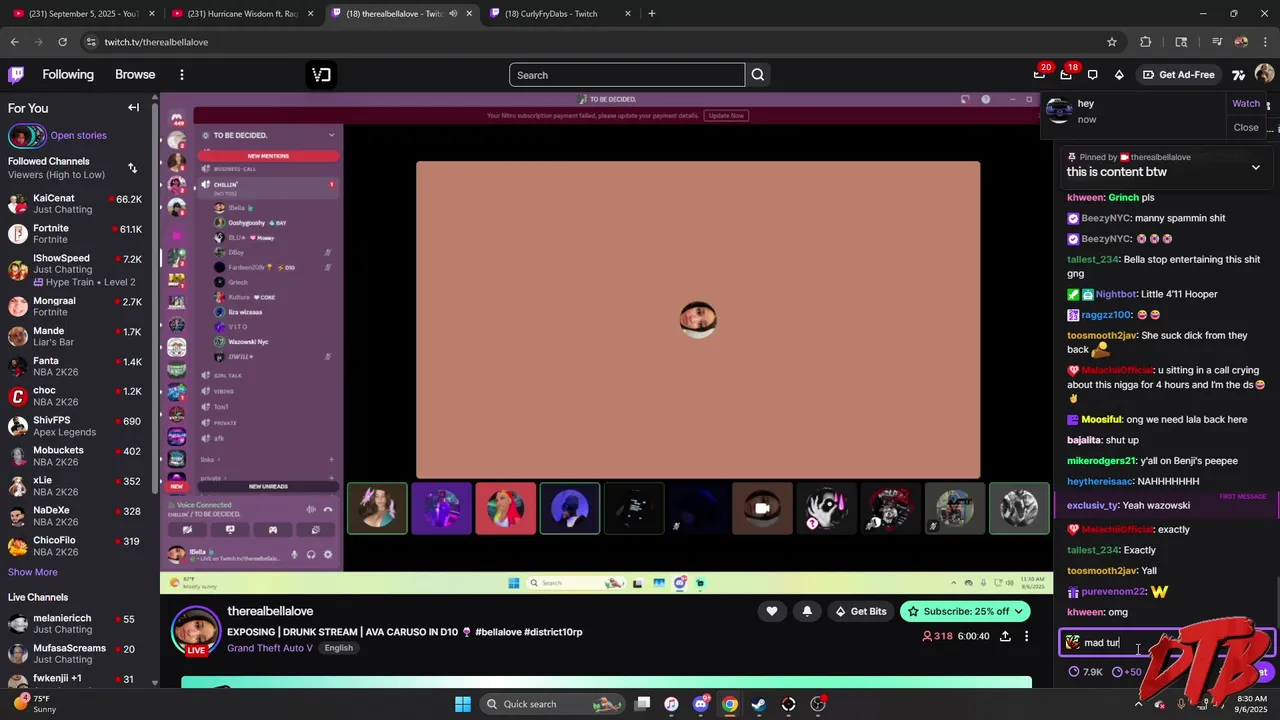1280x720 pixels.
Task: Reload the page in Chrome
Action: click(62, 42)
